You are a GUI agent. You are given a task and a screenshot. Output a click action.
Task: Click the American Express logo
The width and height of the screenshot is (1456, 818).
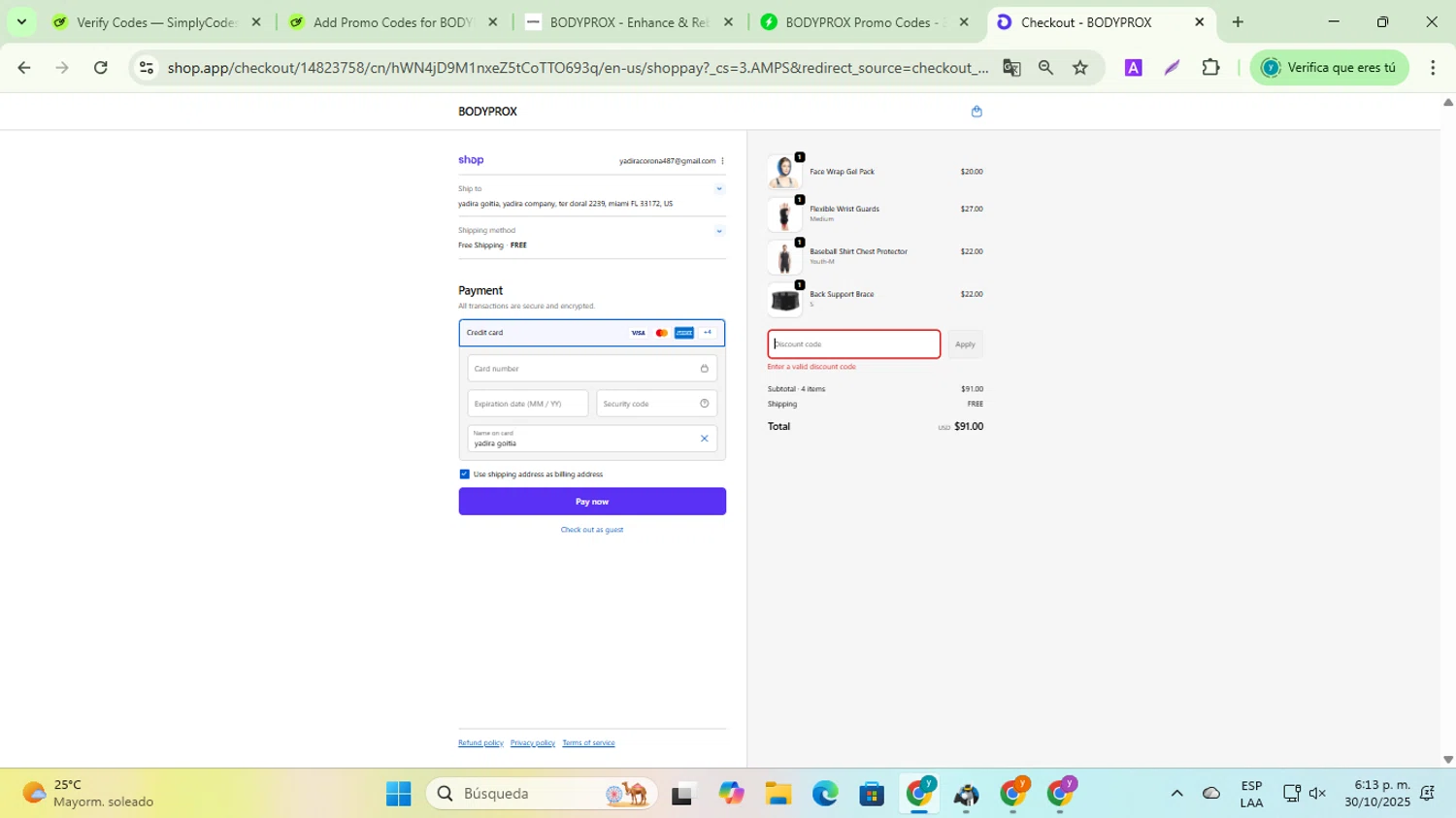684,333
